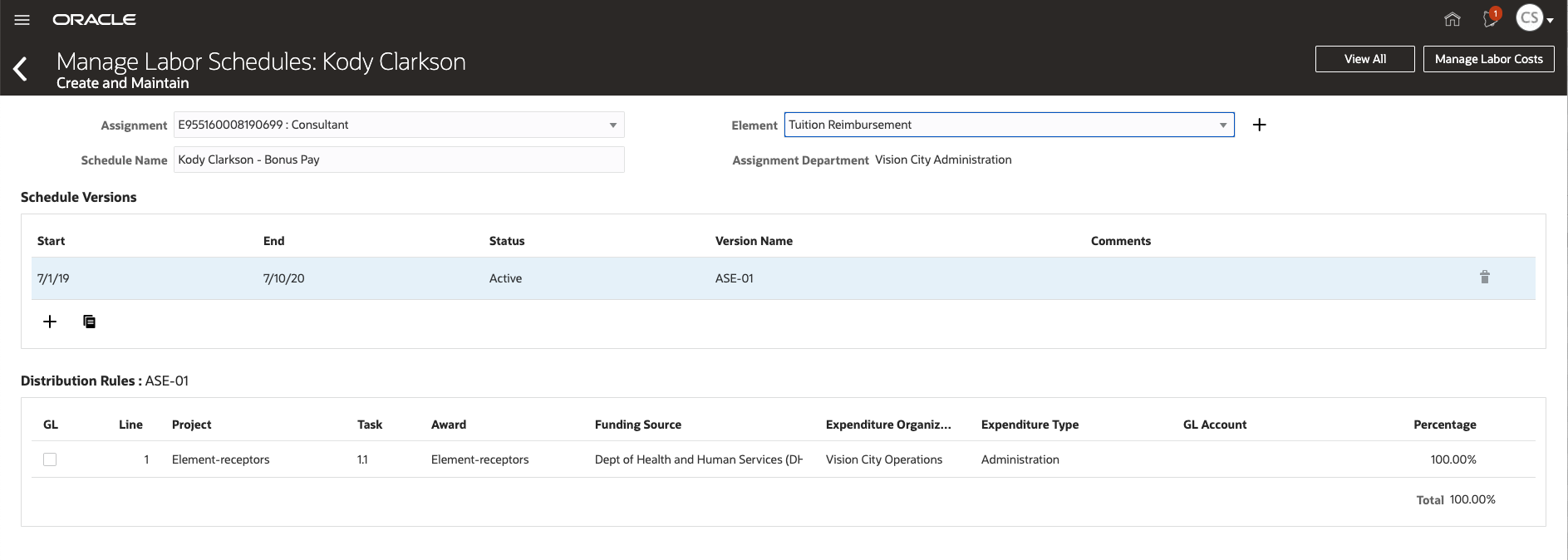This screenshot has height=560, width=1568.
Task: Click the back arrow beside page title
Action: coord(22,69)
